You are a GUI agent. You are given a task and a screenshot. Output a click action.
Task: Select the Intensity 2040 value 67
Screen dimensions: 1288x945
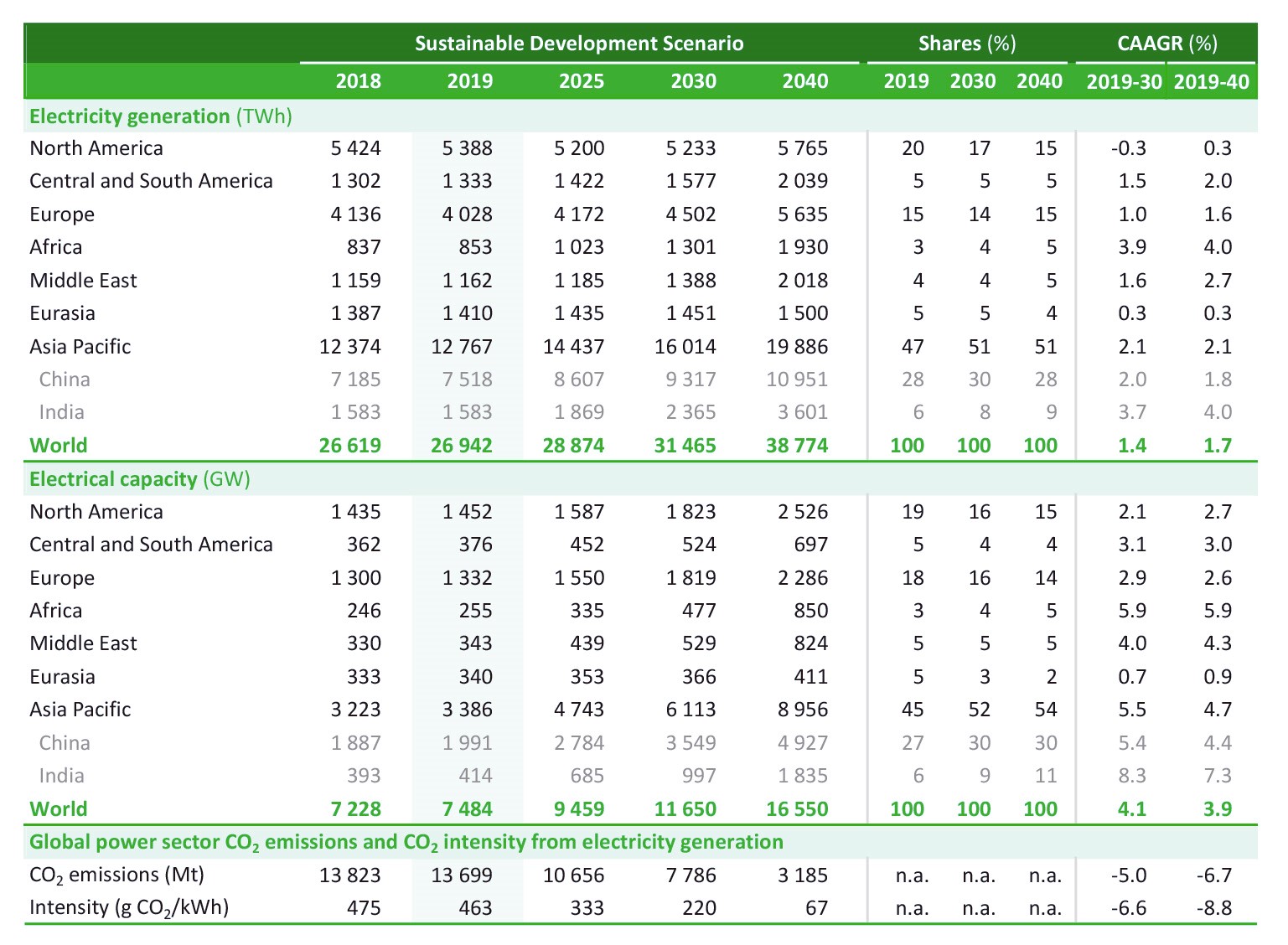pyautogui.click(x=815, y=908)
